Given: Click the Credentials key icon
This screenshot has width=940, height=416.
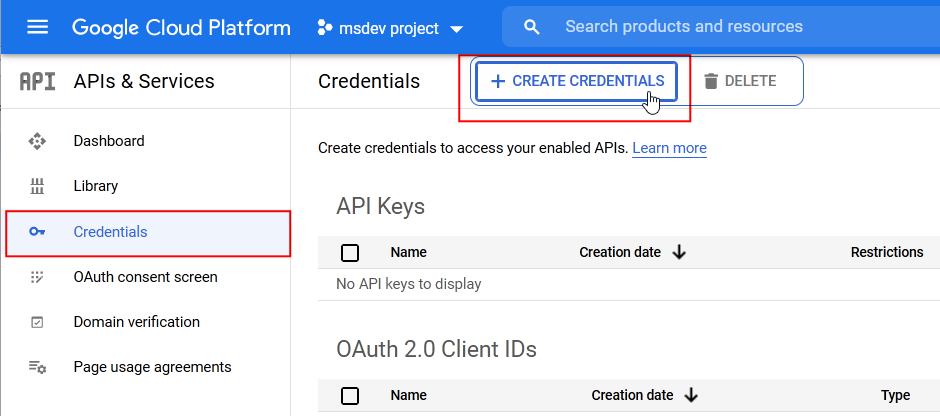Looking at the screenshot, I should 37,232.
